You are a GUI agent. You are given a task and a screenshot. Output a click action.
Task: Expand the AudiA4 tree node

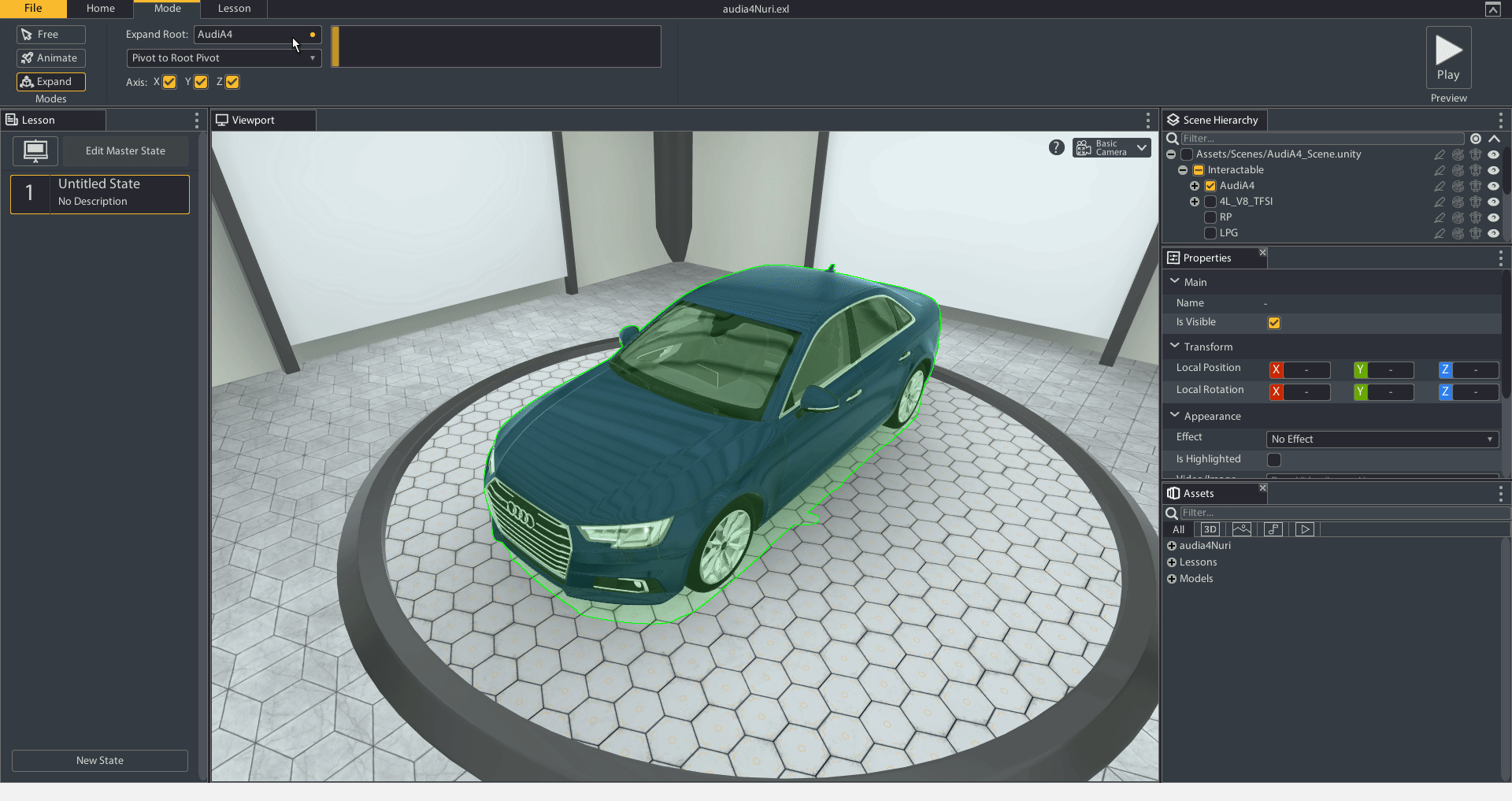[1195, 186]
